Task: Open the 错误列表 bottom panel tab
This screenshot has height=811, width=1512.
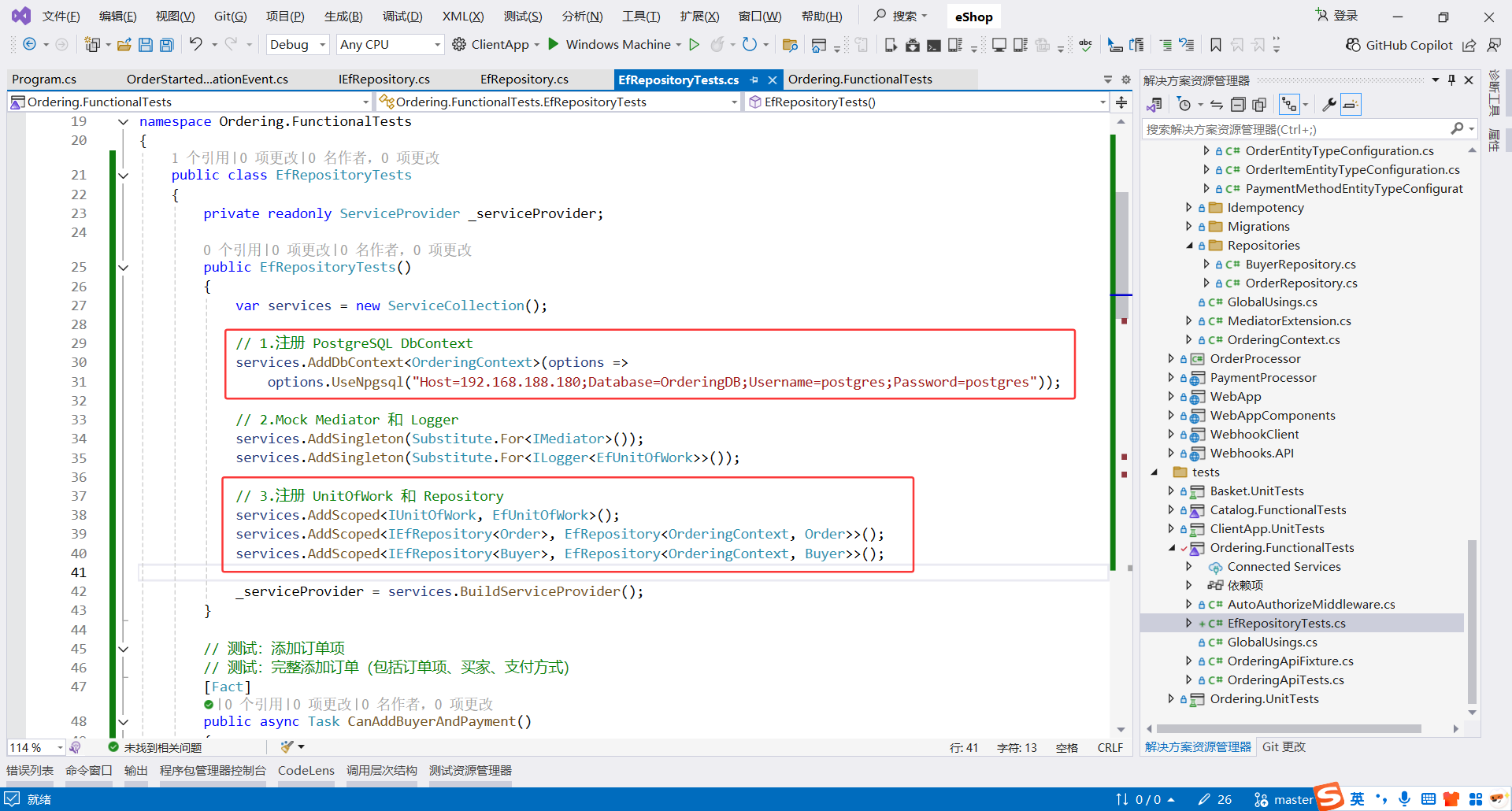Action: coord(30,770)
